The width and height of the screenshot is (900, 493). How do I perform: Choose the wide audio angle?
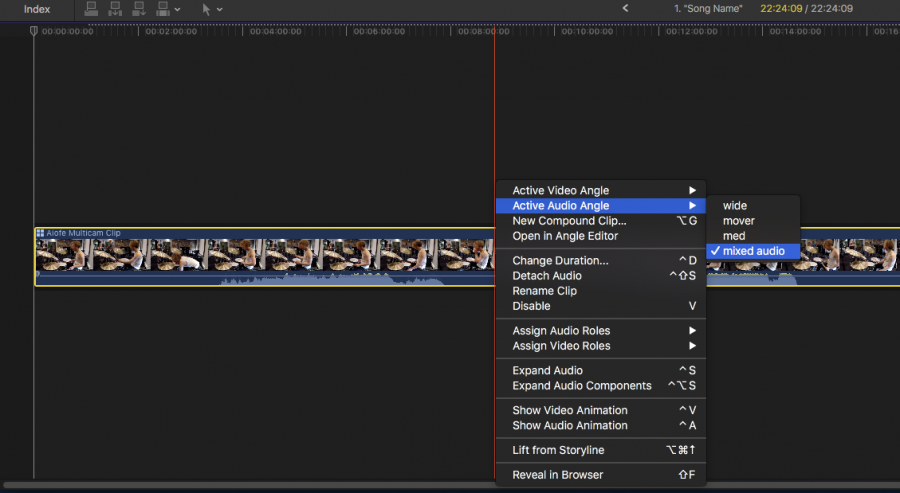point(735,206)
